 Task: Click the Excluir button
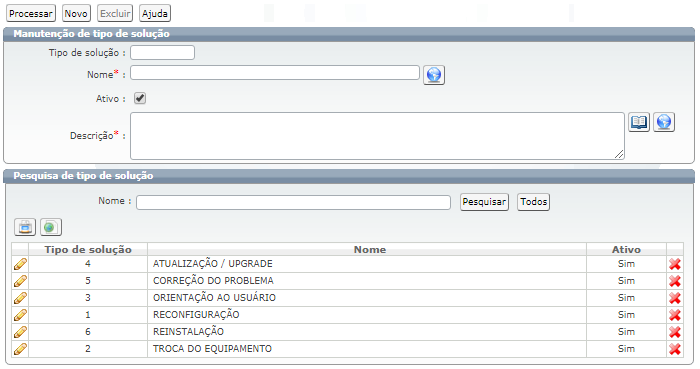(x=115, y=13)
